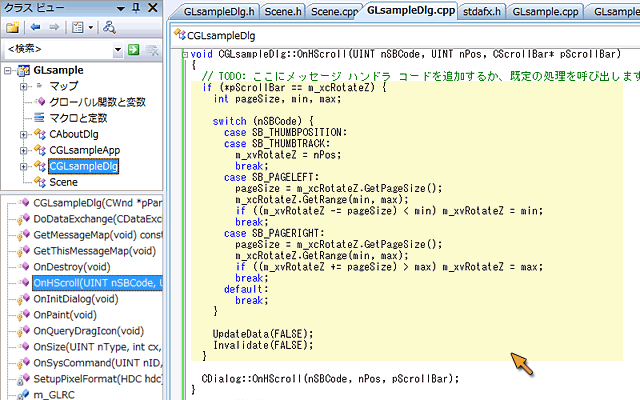Select the マップ tree item

[63, 86]
